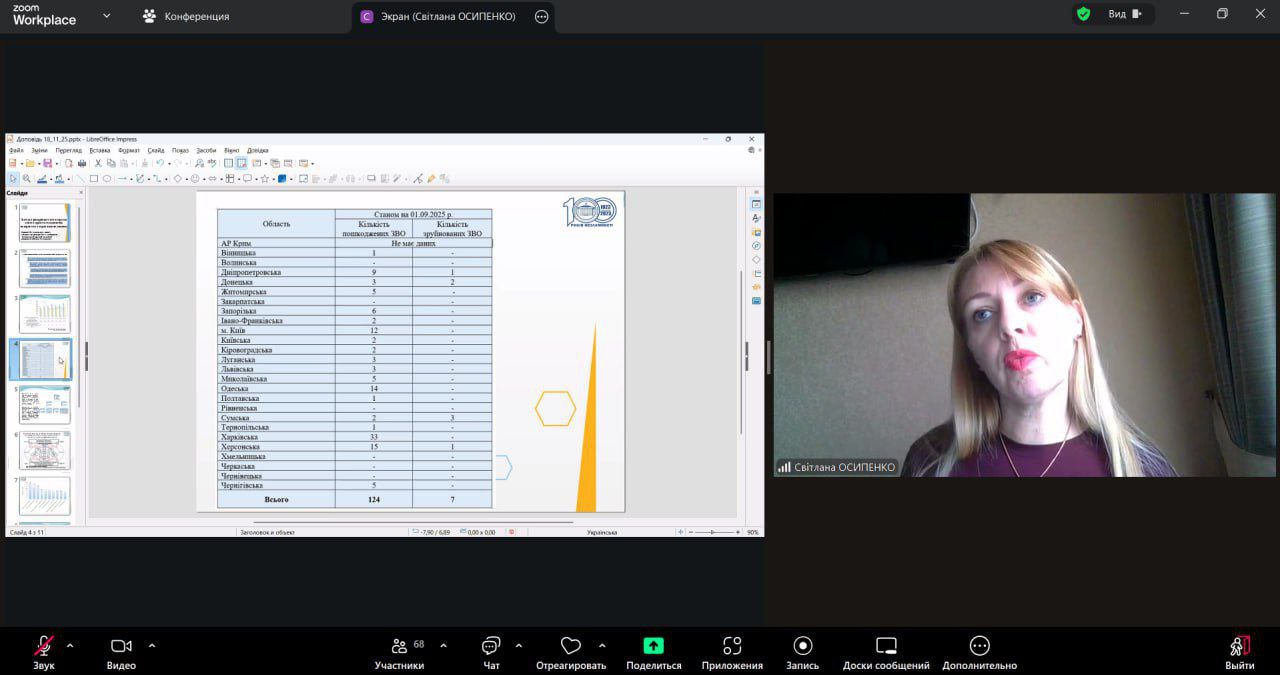The width and height of the screenshot is (1280, 675).
Task: Expand video options arrow beside Видео
Action: [152, 645]
